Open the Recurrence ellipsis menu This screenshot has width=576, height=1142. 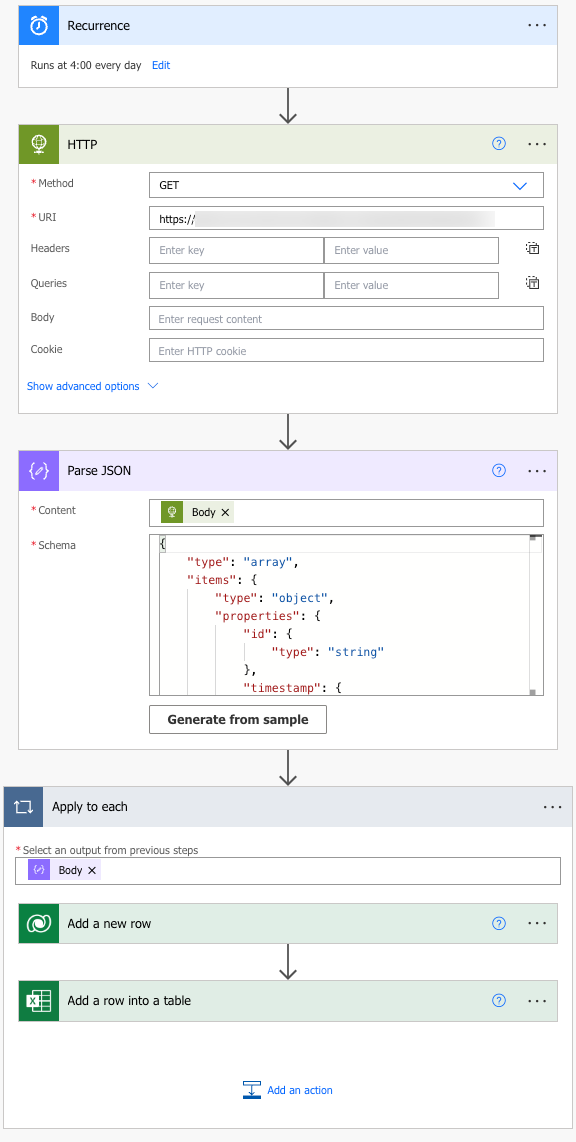537,25
